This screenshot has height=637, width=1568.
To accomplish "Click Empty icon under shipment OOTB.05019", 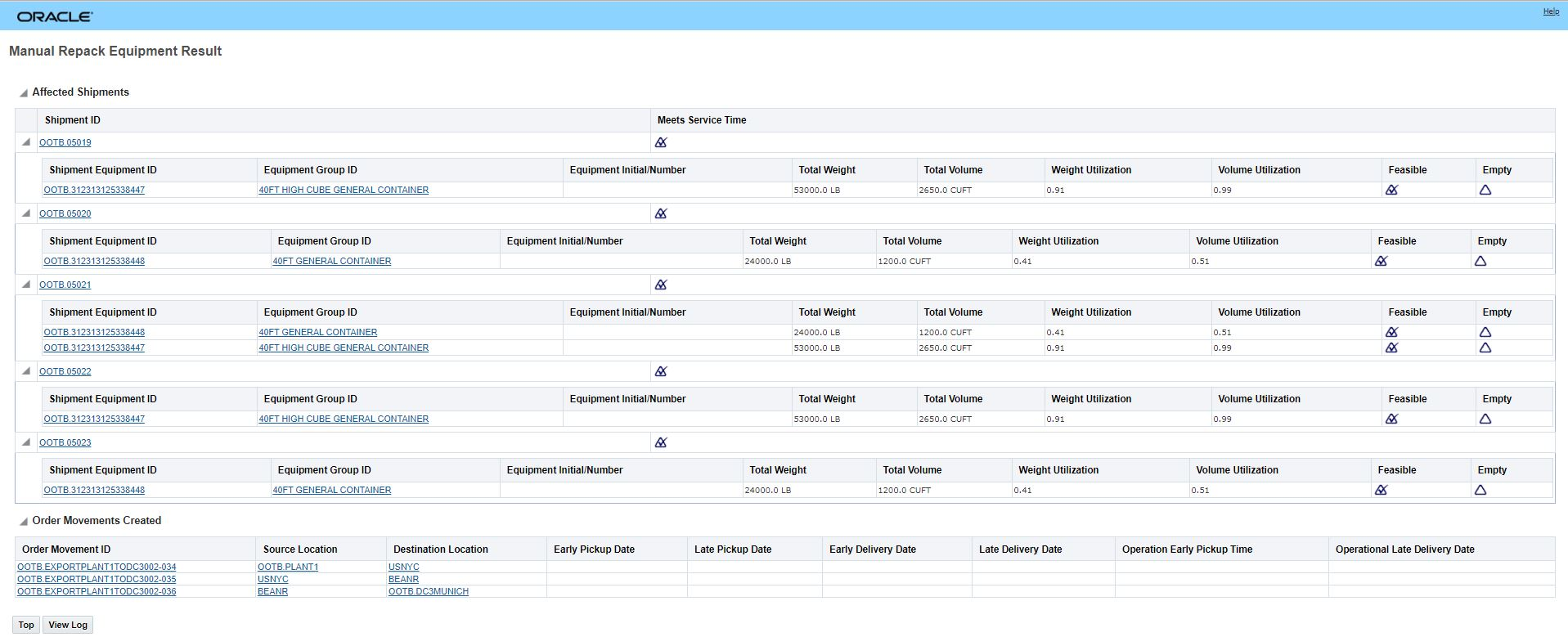I will coord(1485,190).
